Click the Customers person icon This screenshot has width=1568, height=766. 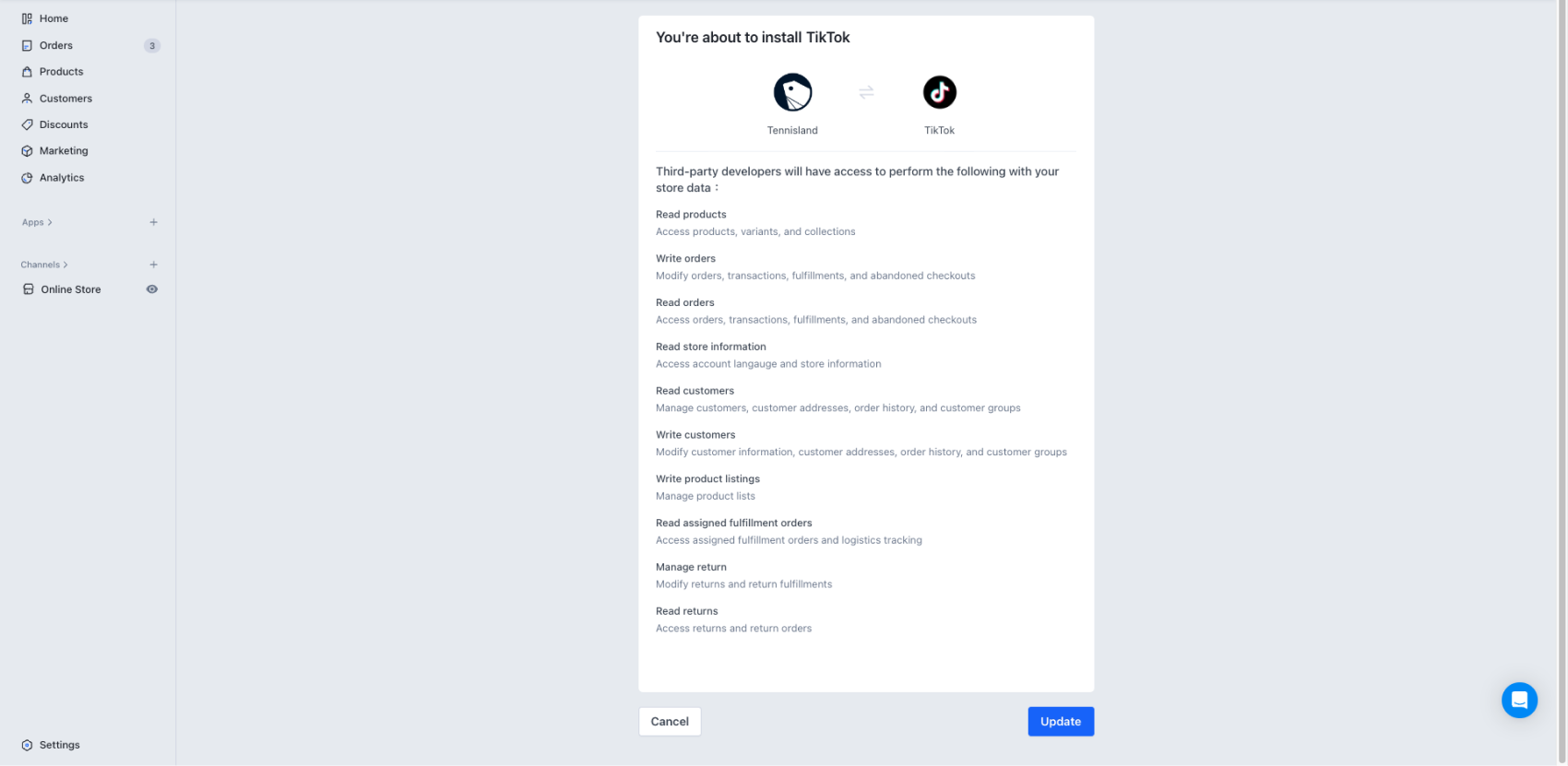27,99
